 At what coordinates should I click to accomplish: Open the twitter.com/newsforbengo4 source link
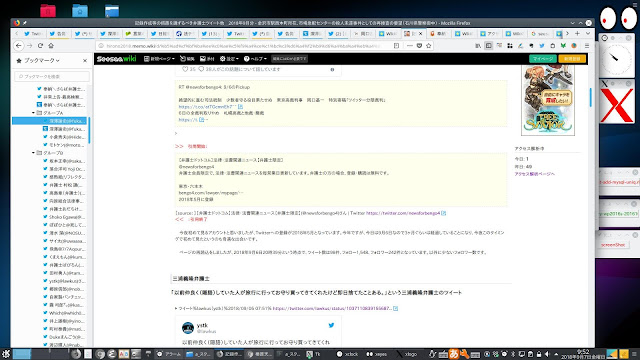(403, 213)
